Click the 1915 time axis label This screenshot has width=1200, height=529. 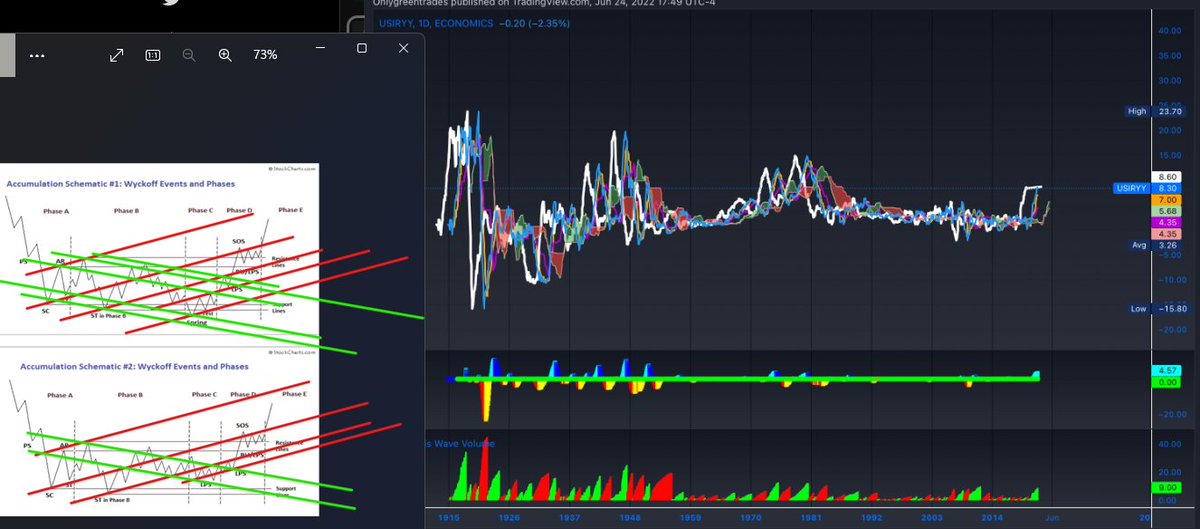click(448, 518)
